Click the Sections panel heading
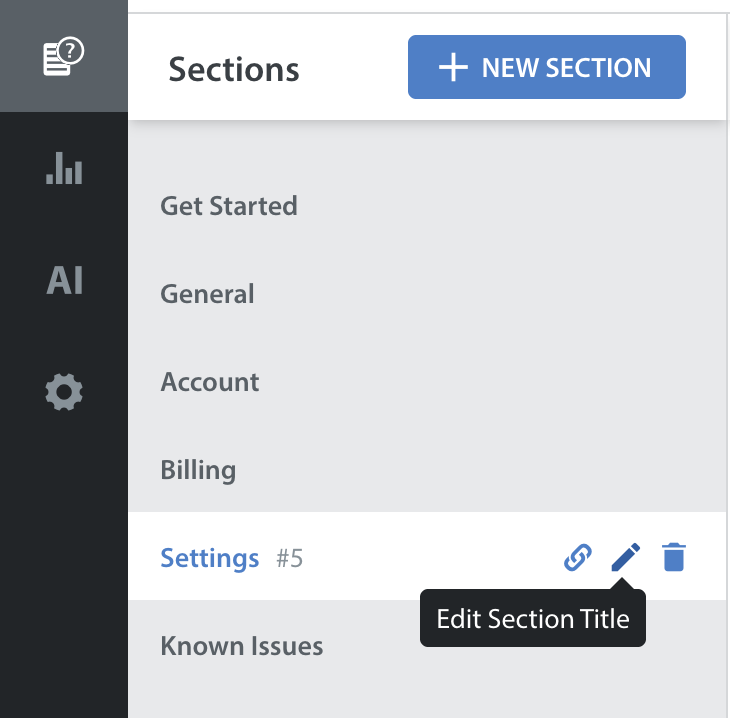Viewport: 730px width, 718px height. (233, 70)
